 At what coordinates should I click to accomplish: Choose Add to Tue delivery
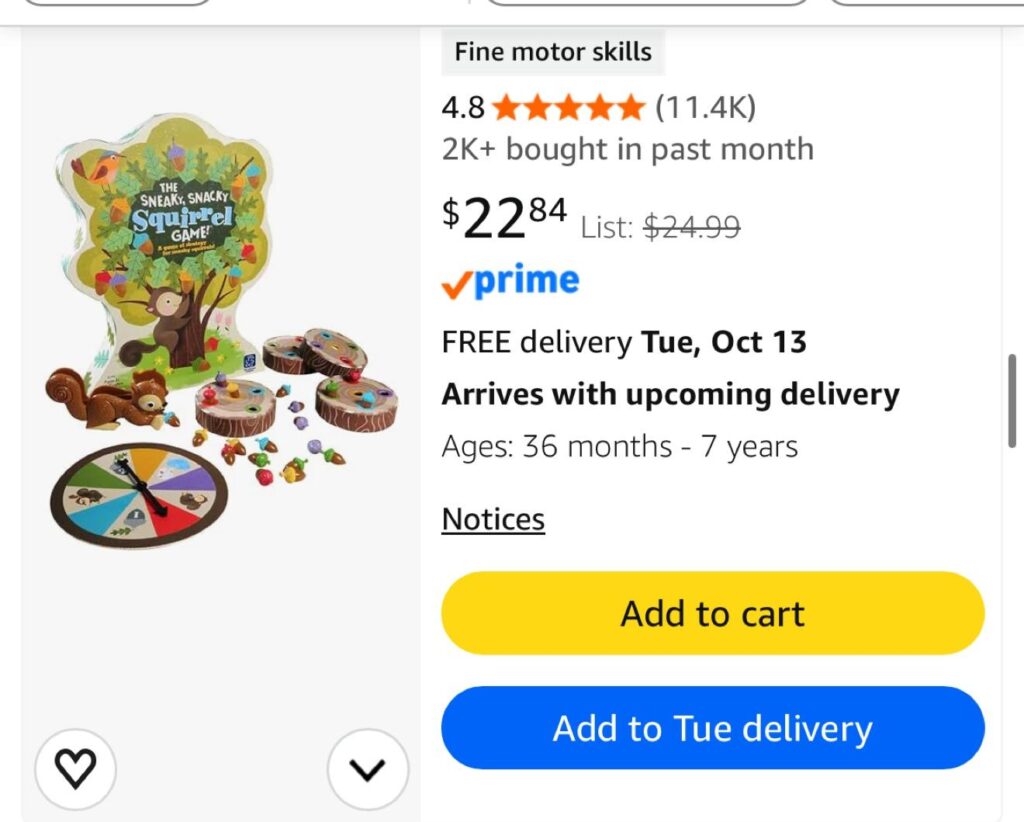pyautogui.click(x=712, y=728)
